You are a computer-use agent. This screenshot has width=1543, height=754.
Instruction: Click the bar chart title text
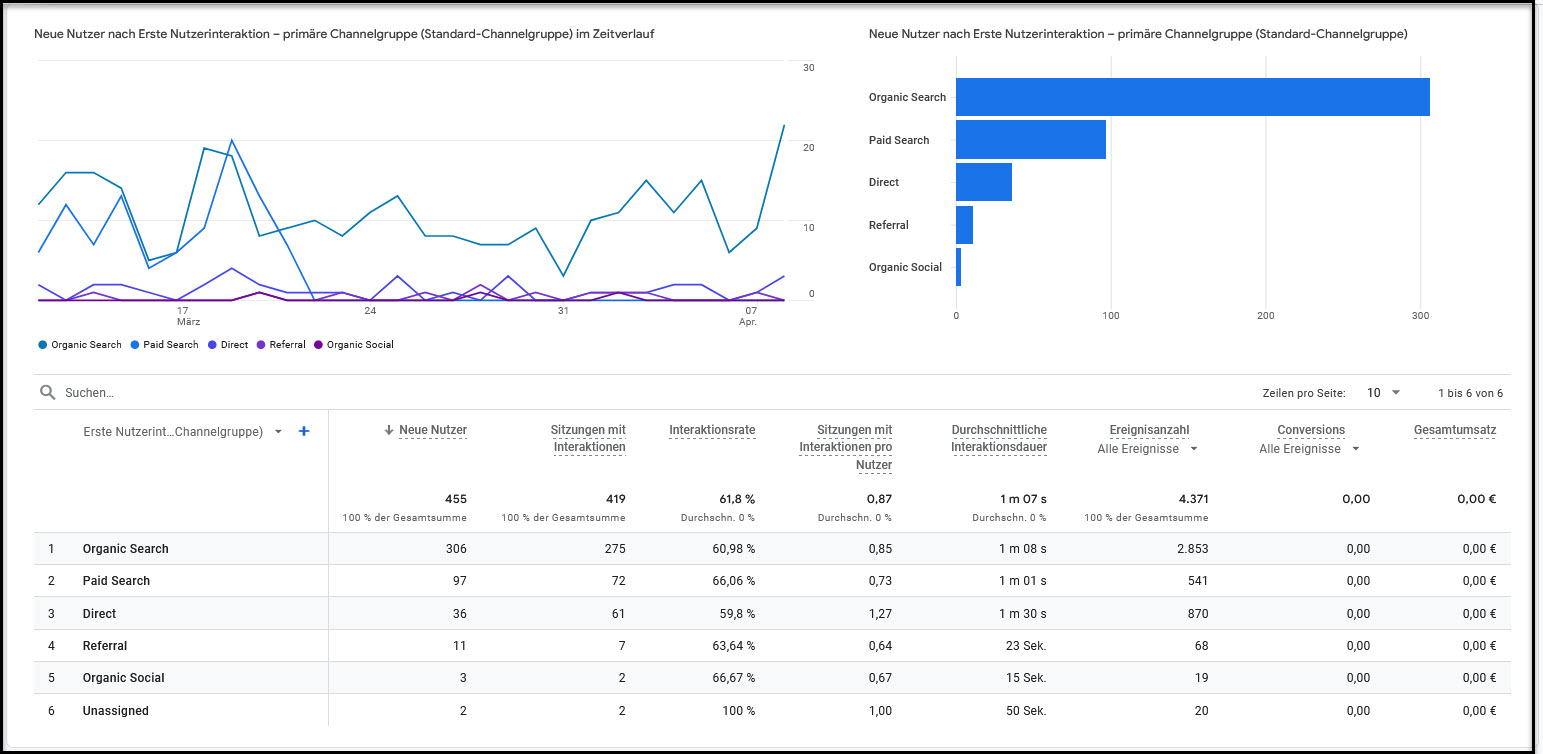(1138, 34)
